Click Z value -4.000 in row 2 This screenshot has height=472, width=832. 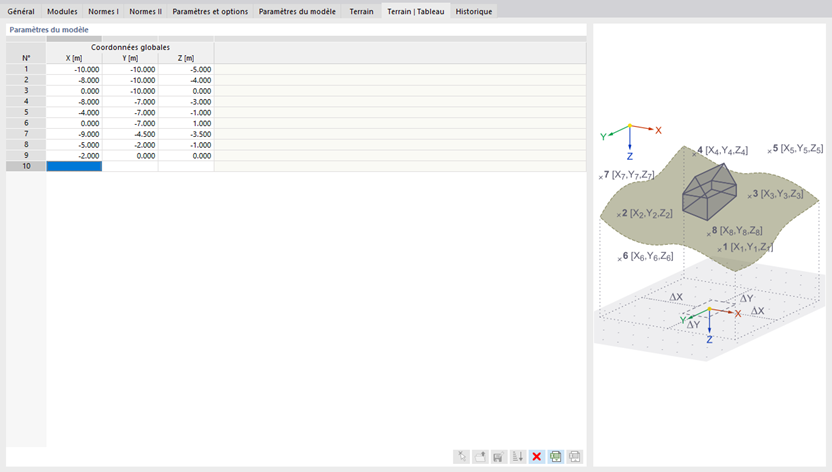pyautogui.click(x=186, y=80)
